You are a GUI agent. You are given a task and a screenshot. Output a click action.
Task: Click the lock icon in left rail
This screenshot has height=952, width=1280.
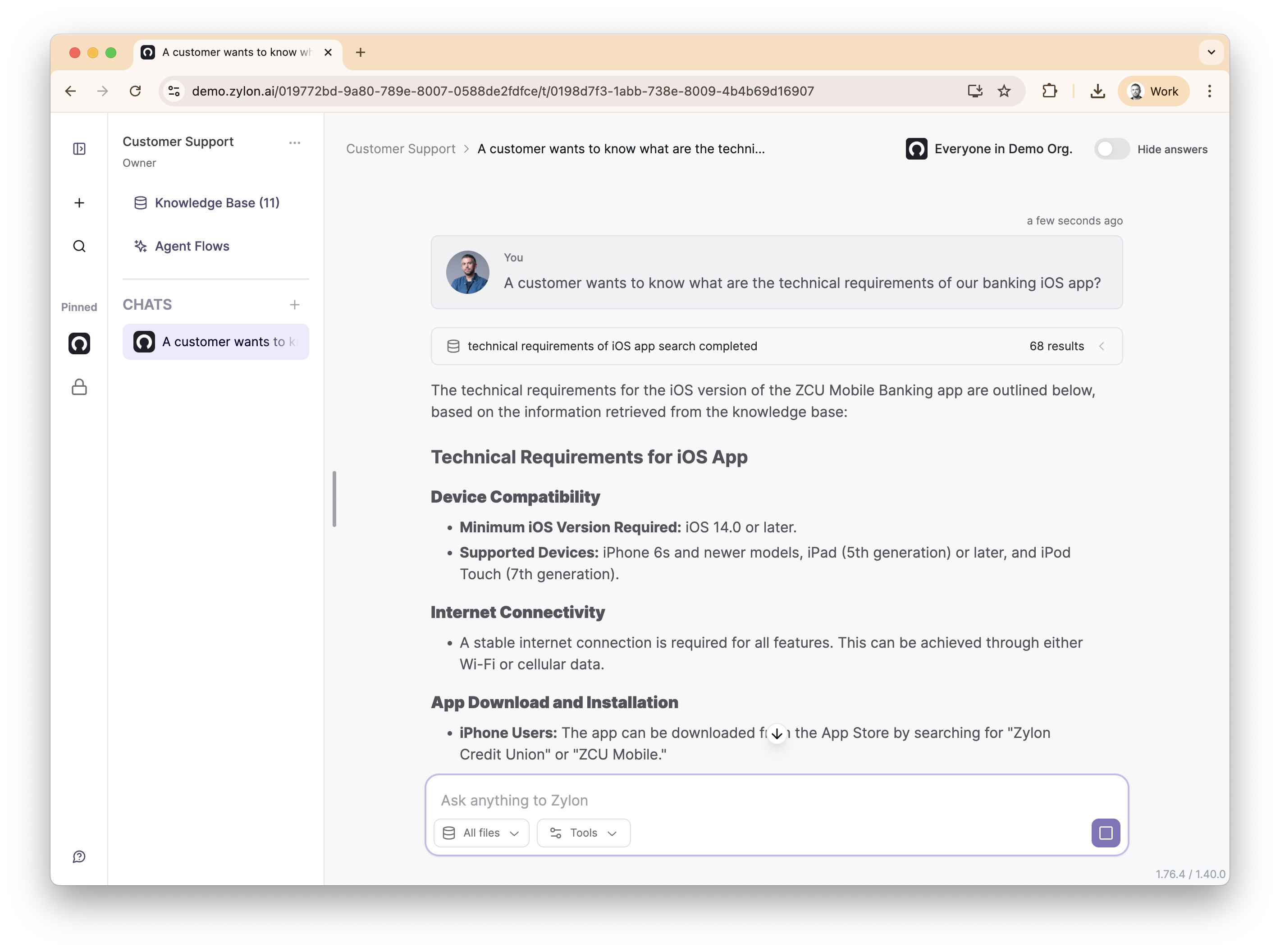pos(79,387)
